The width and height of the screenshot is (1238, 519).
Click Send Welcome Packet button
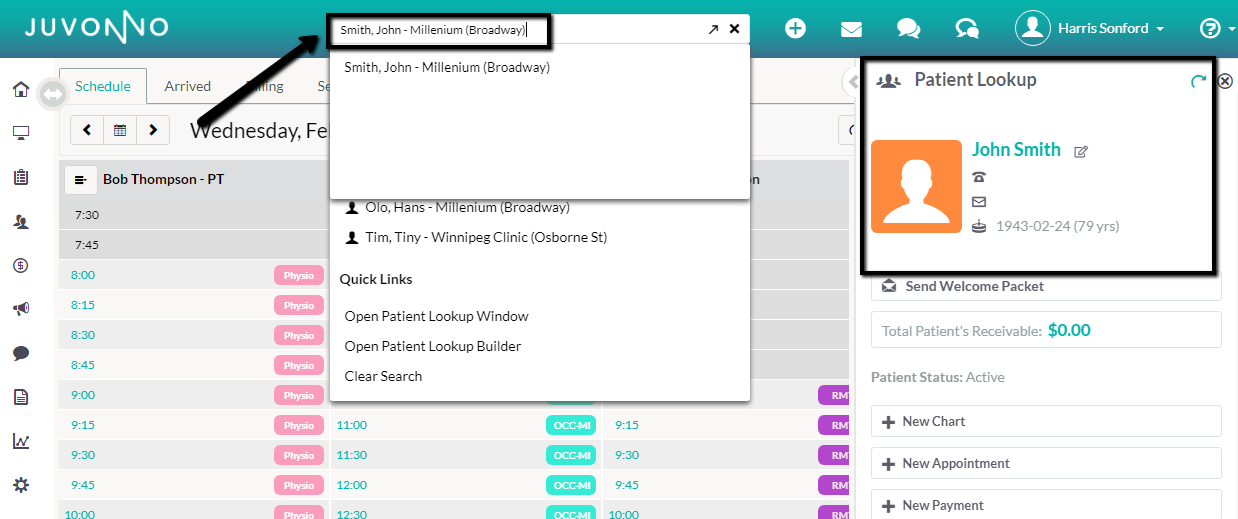click(1046, 286)
